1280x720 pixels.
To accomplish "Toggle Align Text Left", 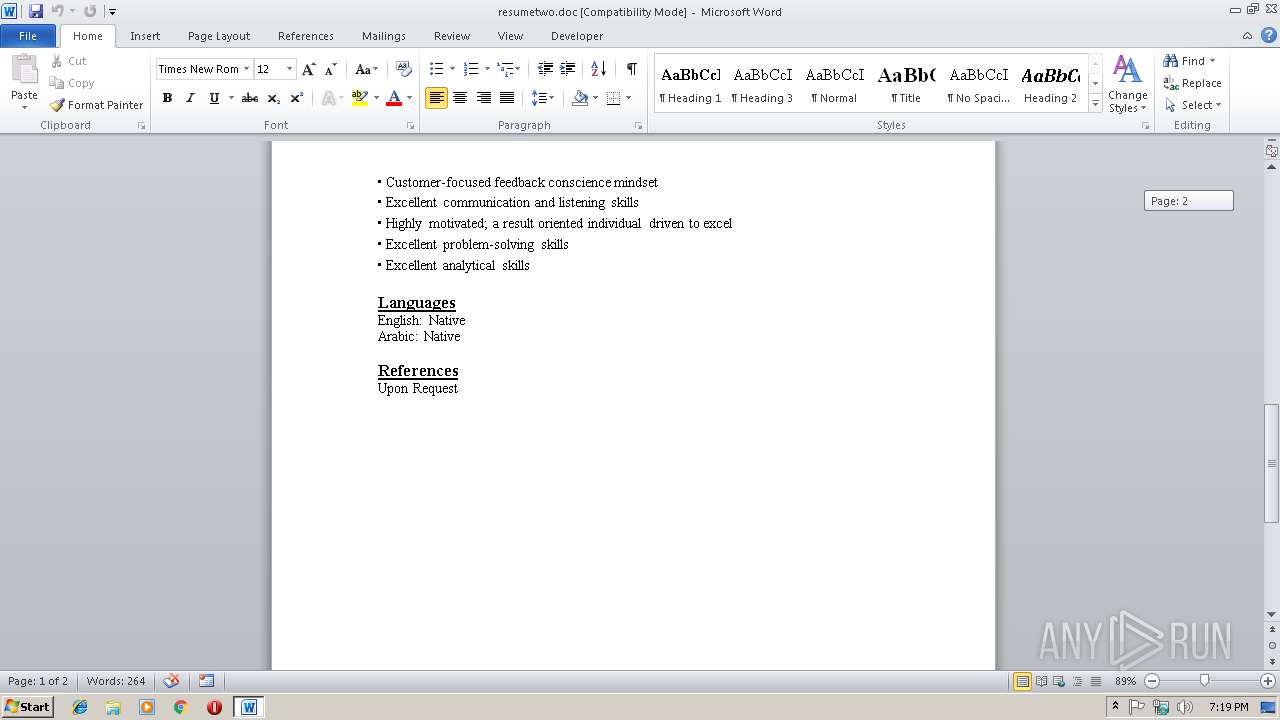I will coord(436,98).
